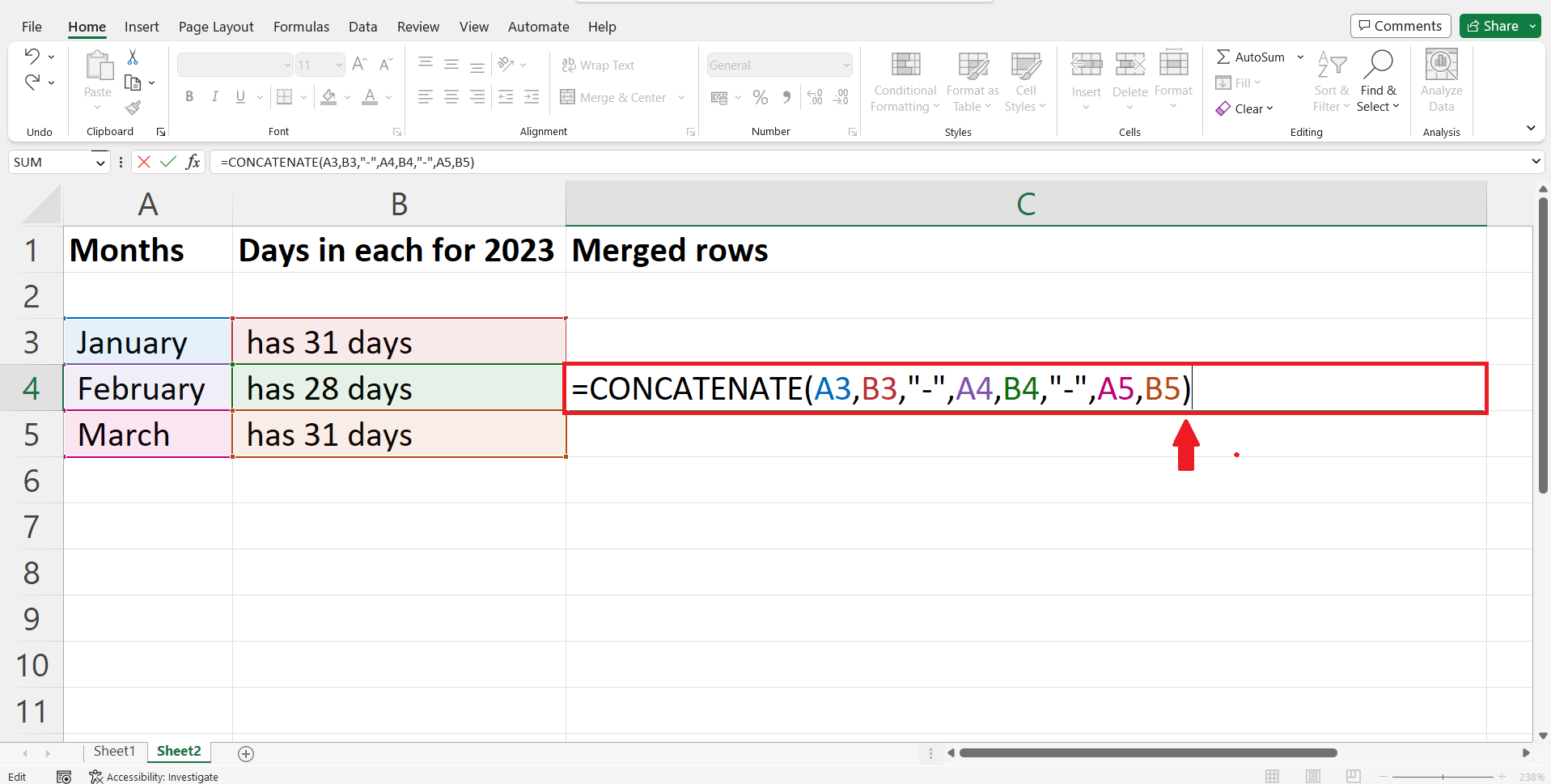This screenshot has height=784, width=1551.
Task: Toggle italic formatting
Action: tap(214, 96)
